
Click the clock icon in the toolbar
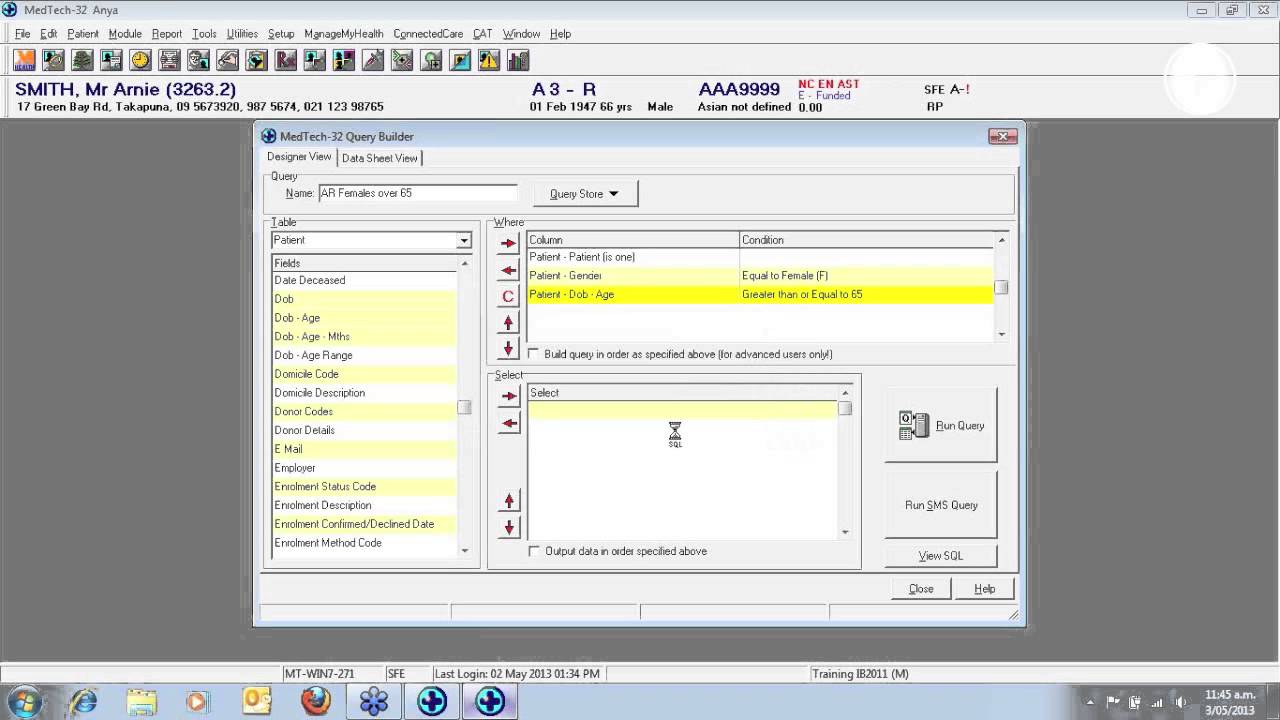[140, 60]
